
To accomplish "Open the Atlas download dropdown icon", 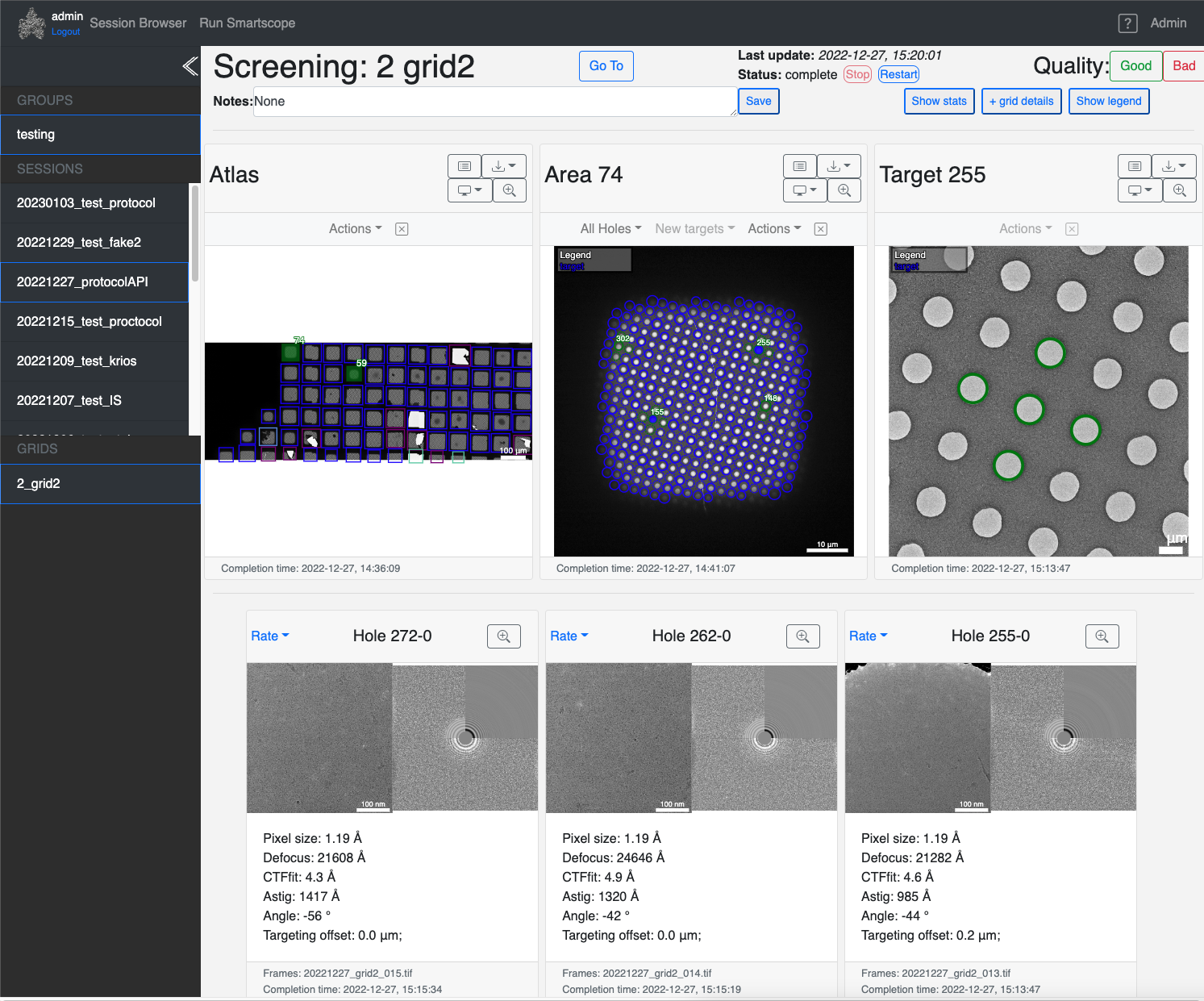I will [x=504, y=166].
